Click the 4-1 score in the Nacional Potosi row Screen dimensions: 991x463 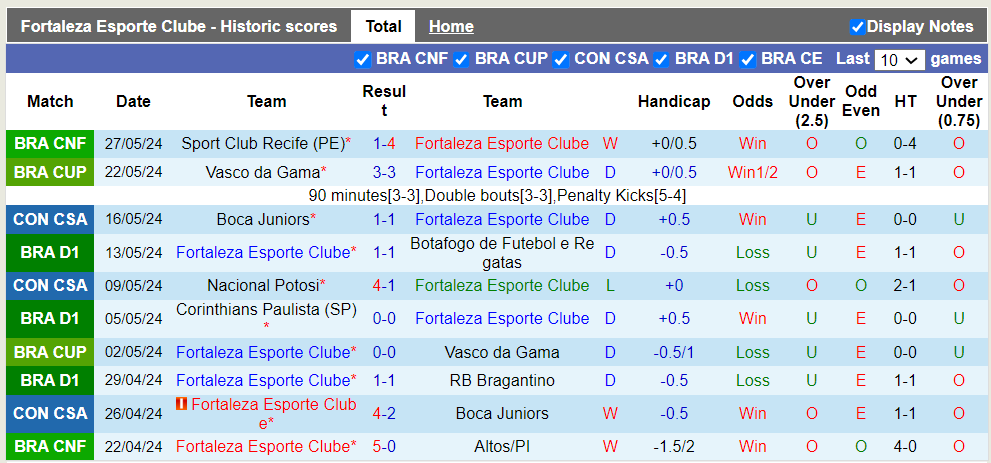[x=384, y=285]
